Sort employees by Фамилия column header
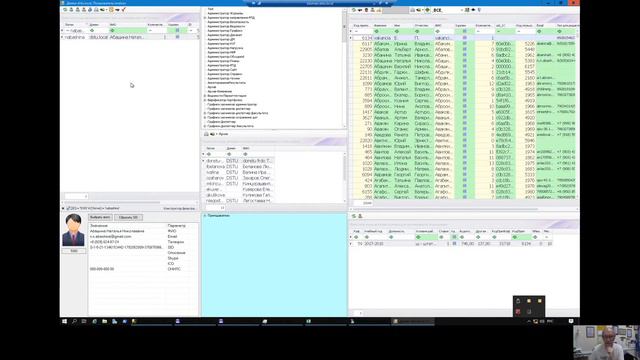The width and height of the screenshot is (640, 360). (x=380, y=26)
